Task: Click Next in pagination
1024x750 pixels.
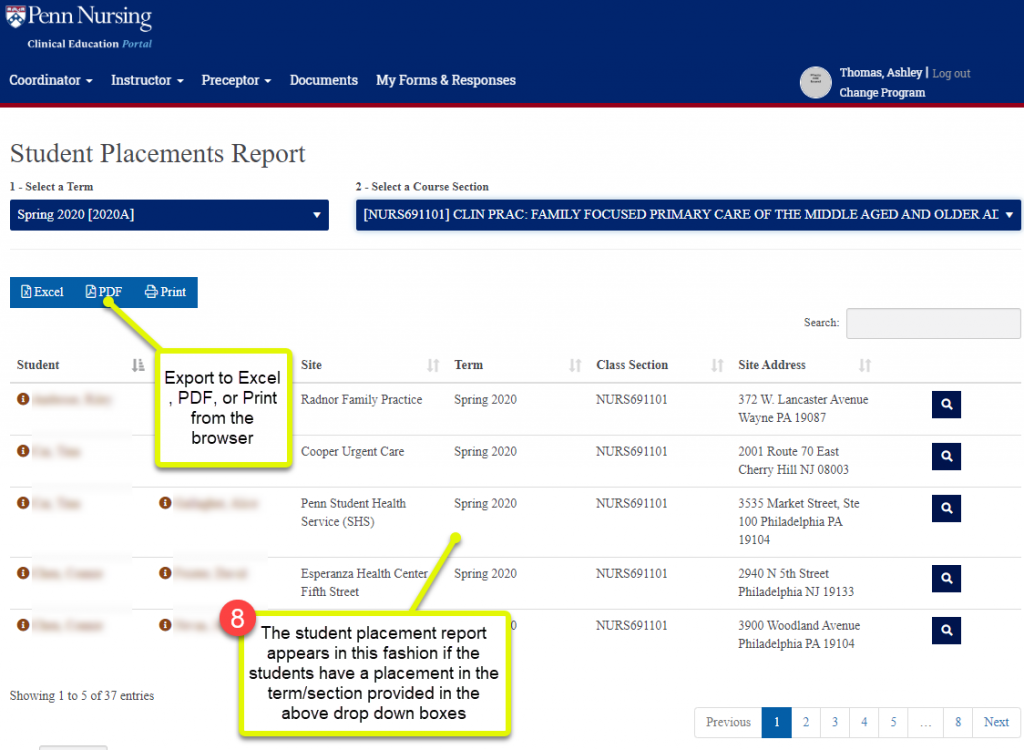Action: 995,722
